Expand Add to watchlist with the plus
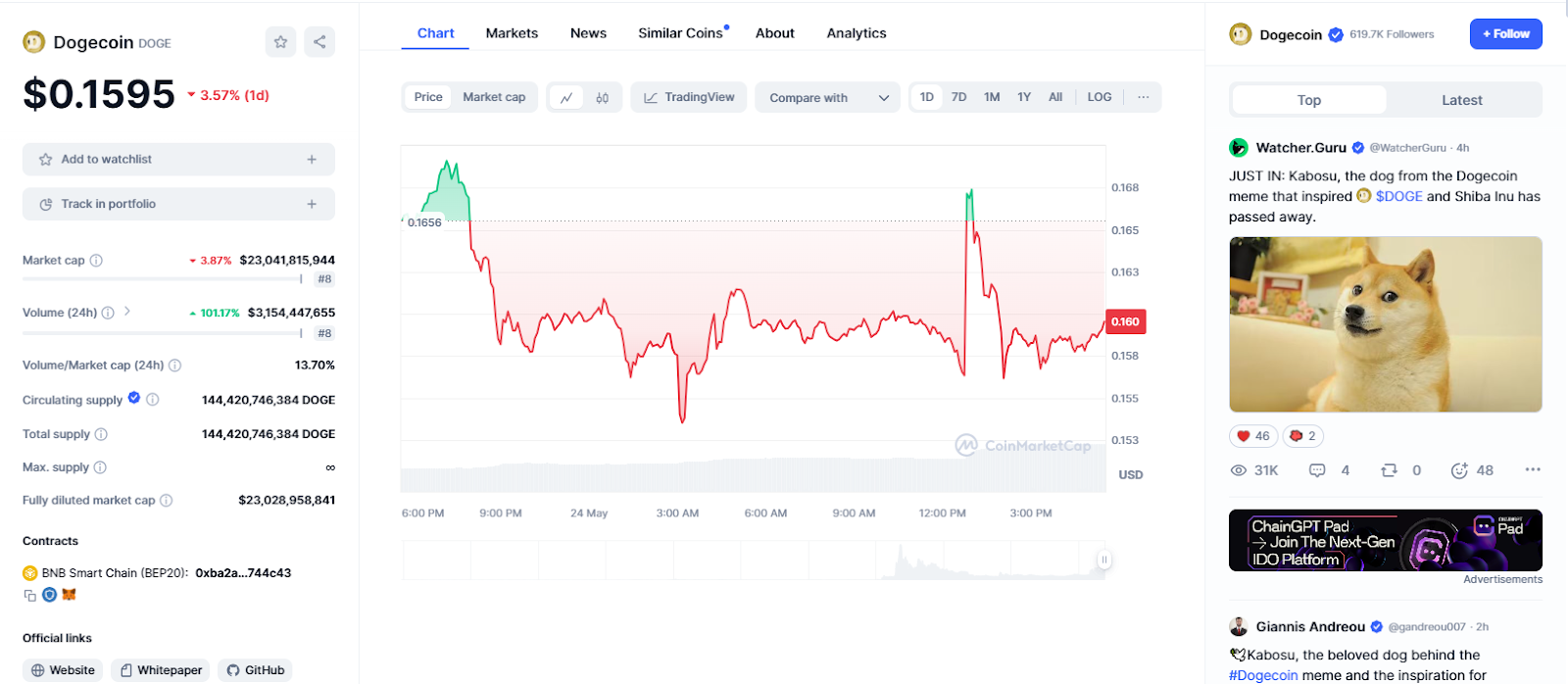The height and width of the screenshot is (684, 1568). click(312, 159)
